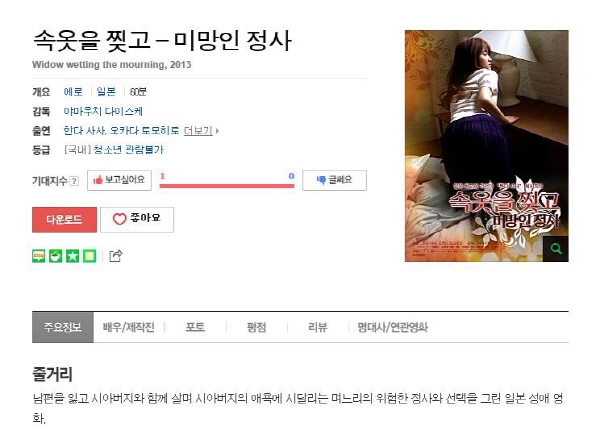Switch to the 포토 tab
Screen dimensions: 600x445
coord(195,327)
